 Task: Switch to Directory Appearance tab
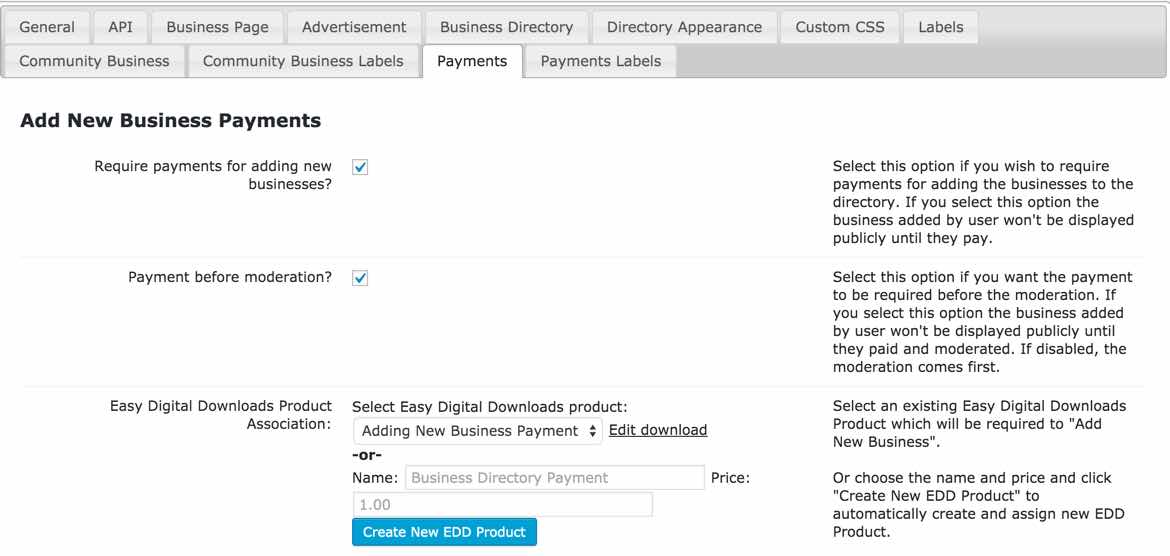click(x=684, y=27)
